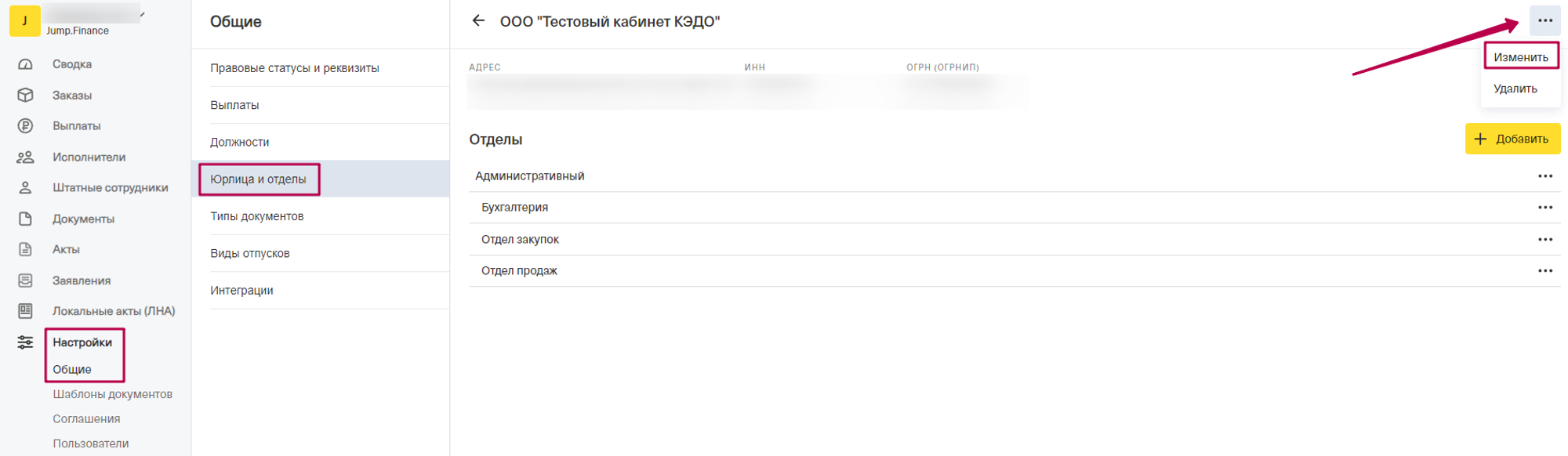Click the Выплаты ruble icon

point(25,125)
